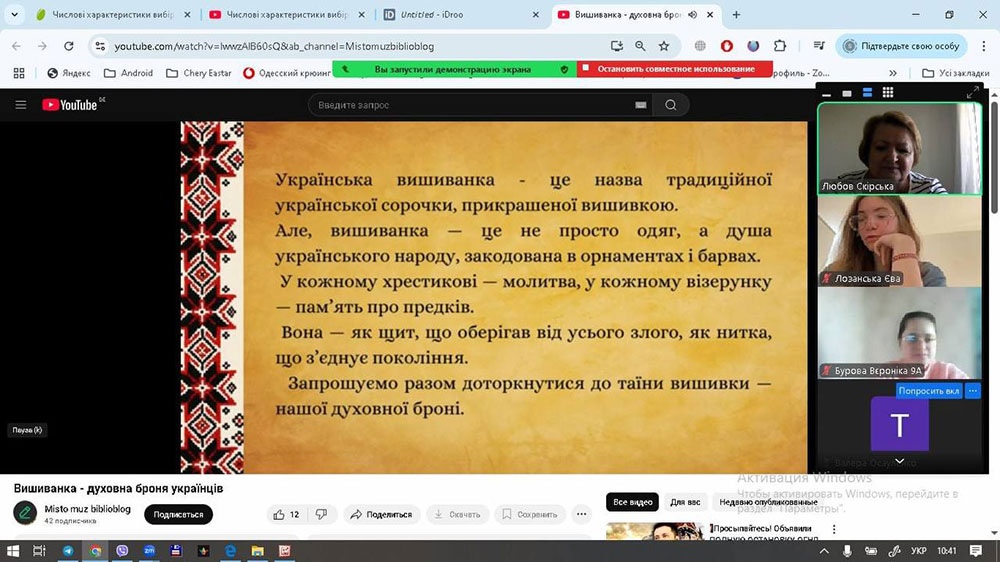Ask participant to unmute via Попросить вкл

[929, 391]
